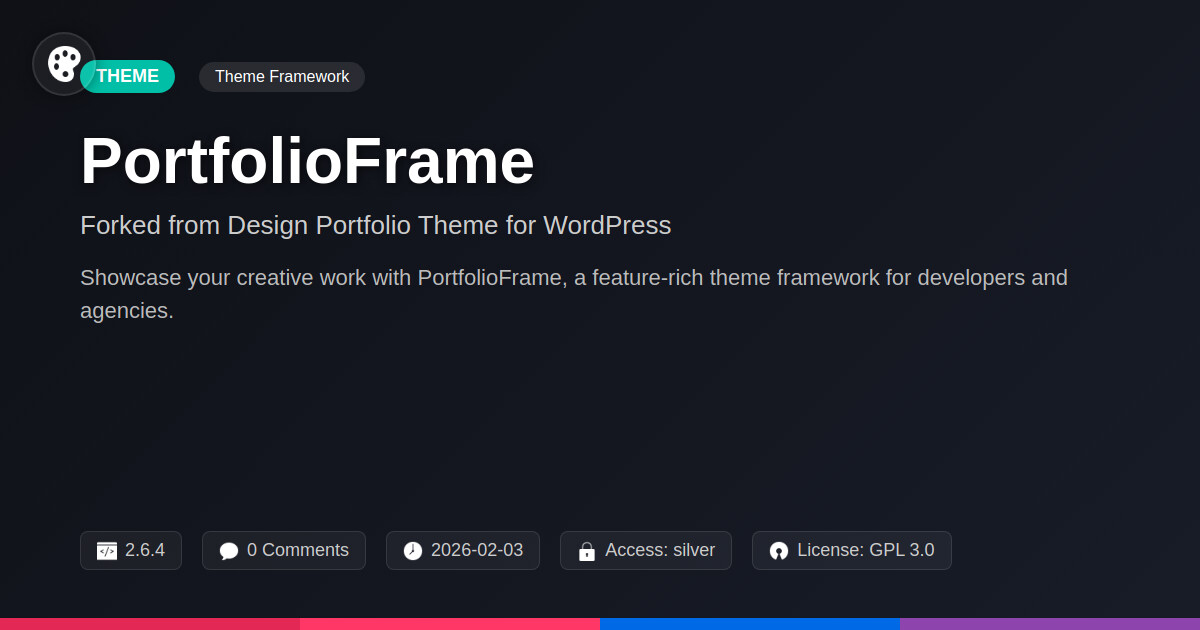Click the 'Forked from Design Portfolio Theme' subtitle
The image size is (1200, 630).
[375, 225]
